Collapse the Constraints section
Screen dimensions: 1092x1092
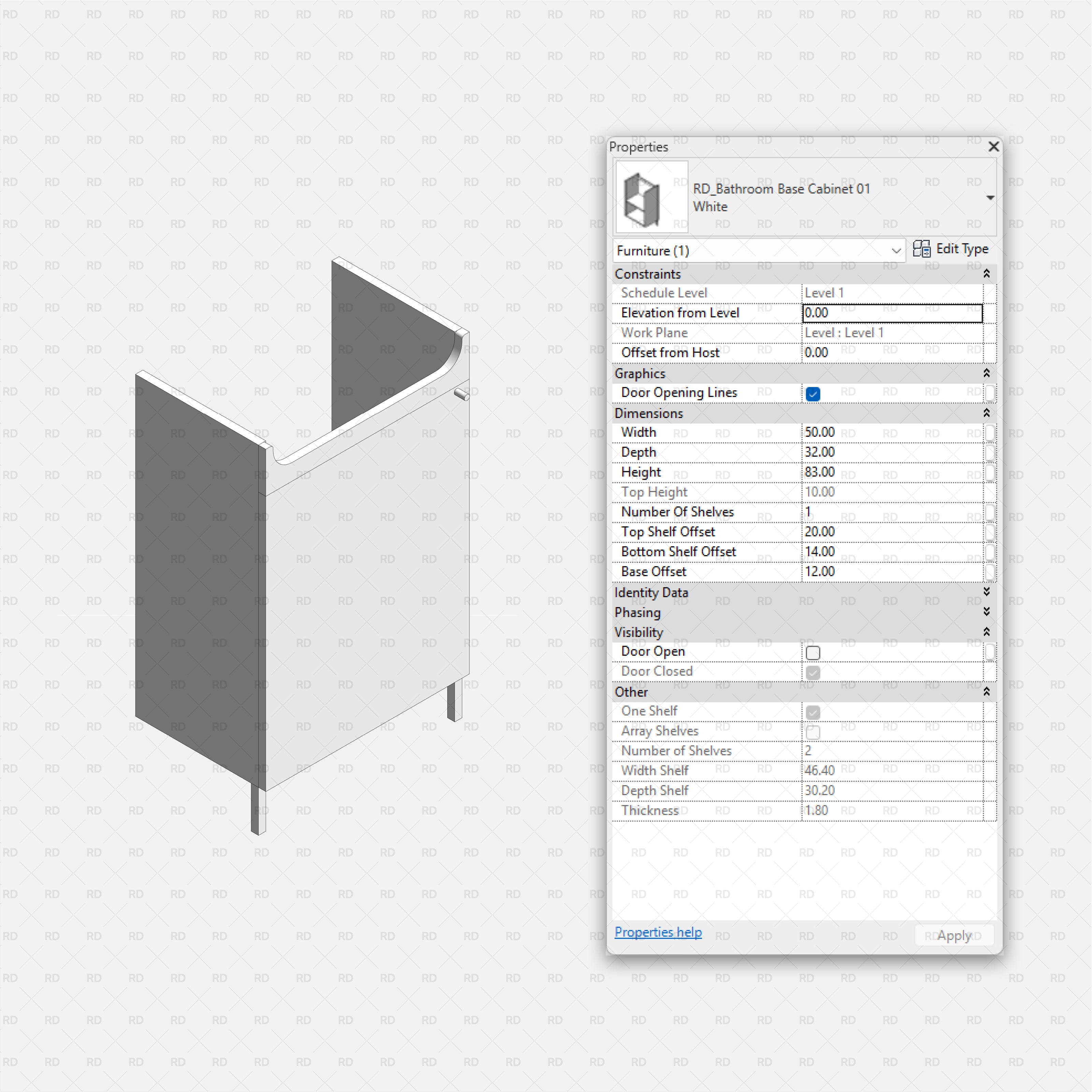[x=986, y=274]
